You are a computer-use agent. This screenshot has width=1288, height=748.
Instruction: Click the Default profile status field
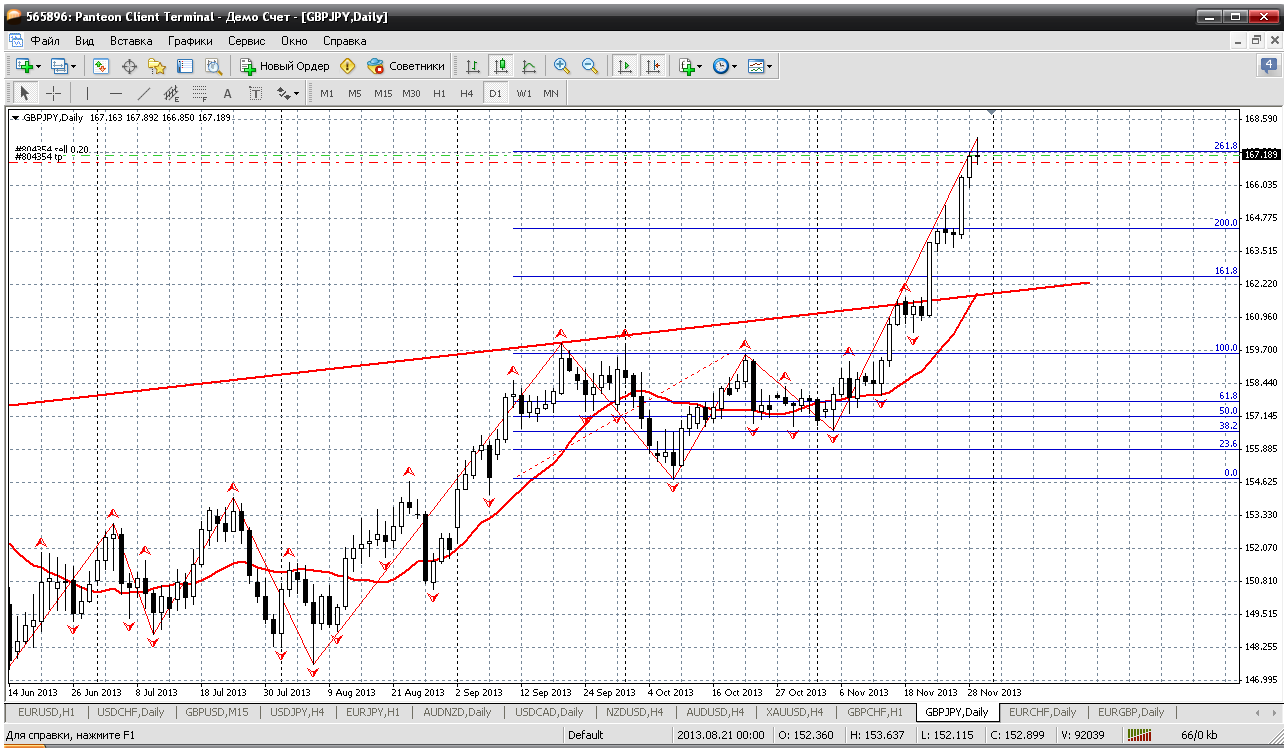tap(585, 735)
